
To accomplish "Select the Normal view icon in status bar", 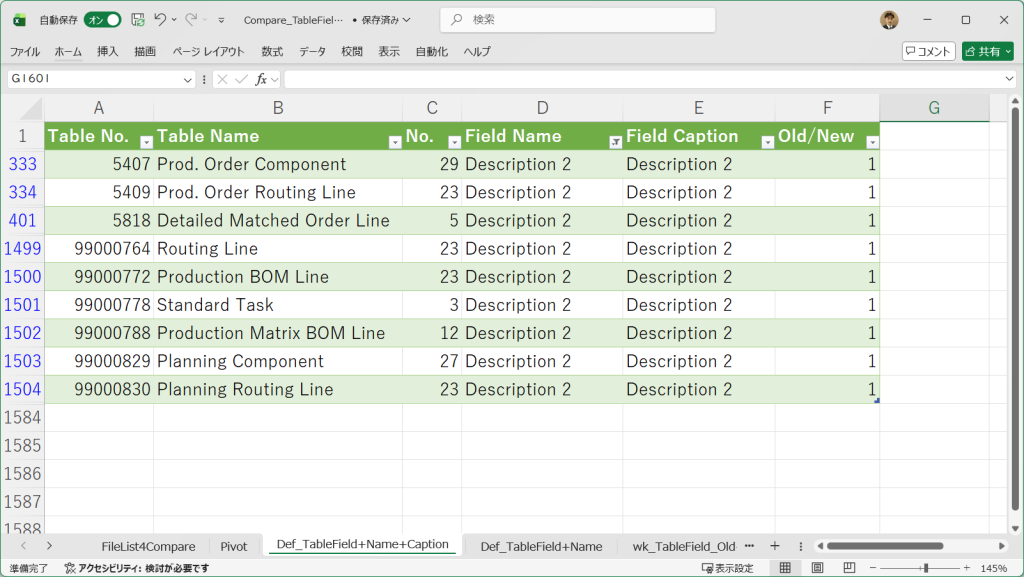I will click(786, 568).
